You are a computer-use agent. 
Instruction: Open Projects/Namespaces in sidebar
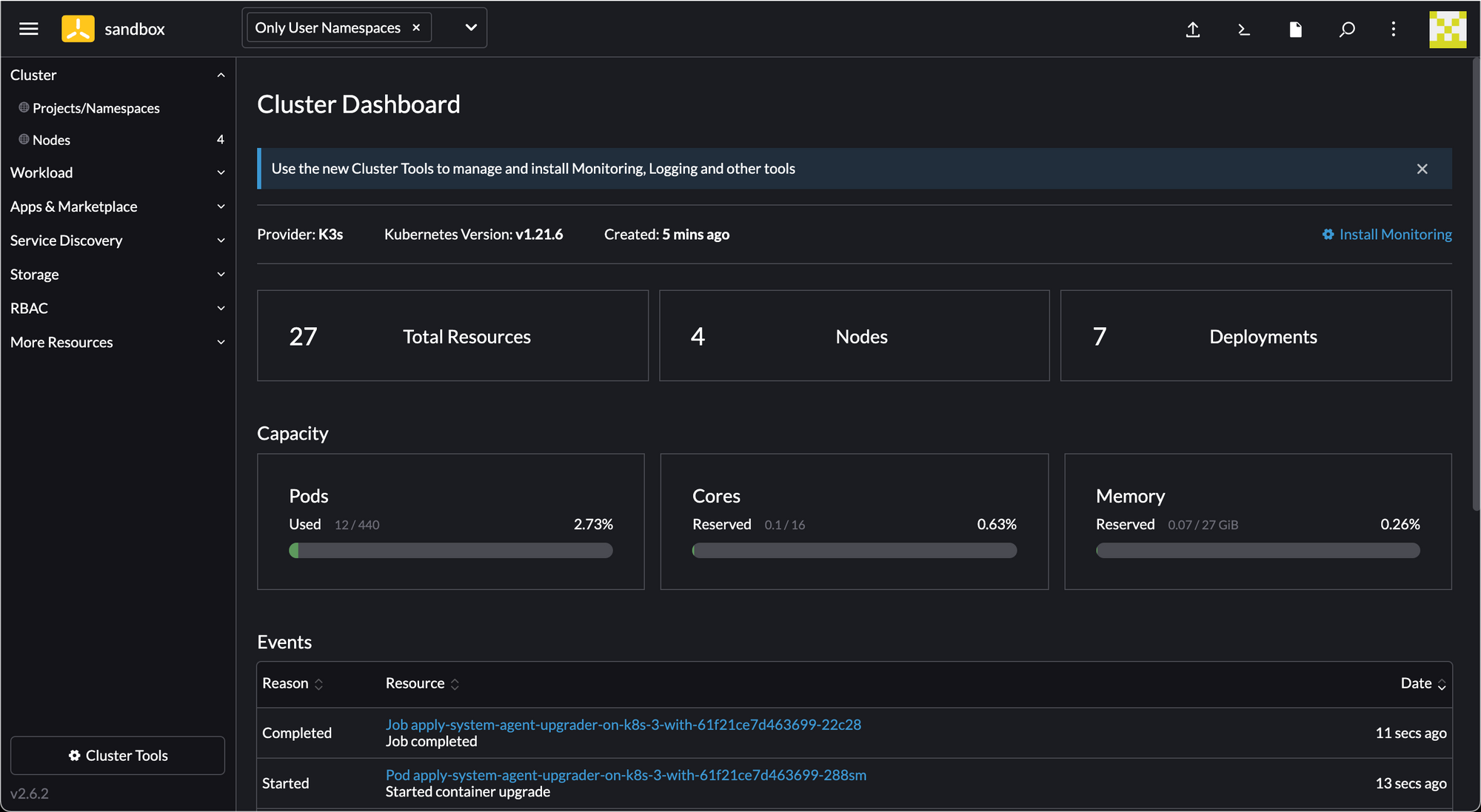coord(96,108)
